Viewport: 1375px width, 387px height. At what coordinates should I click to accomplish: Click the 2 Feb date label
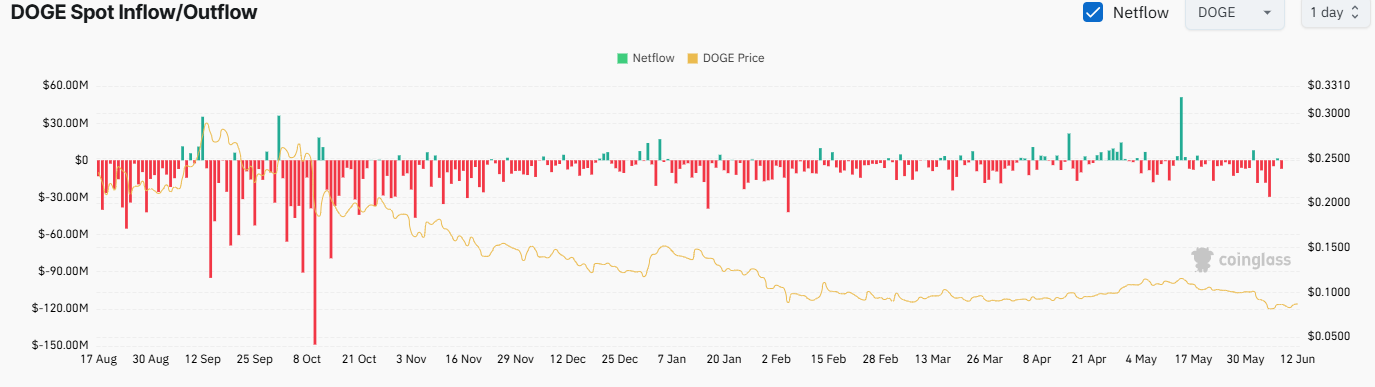[776, 359]
